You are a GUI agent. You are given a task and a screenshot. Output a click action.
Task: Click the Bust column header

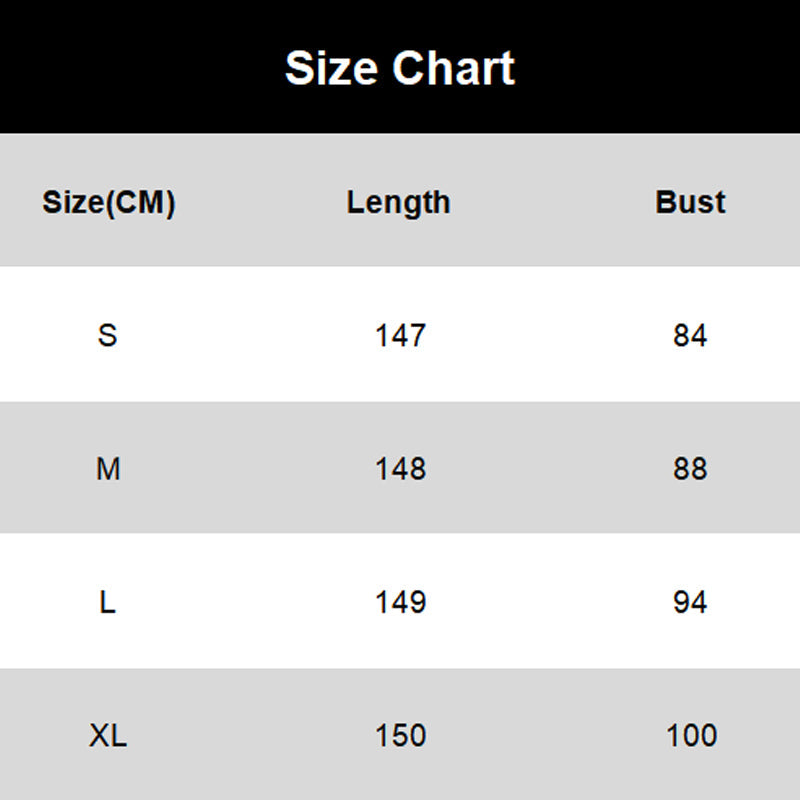click(690, 202)
